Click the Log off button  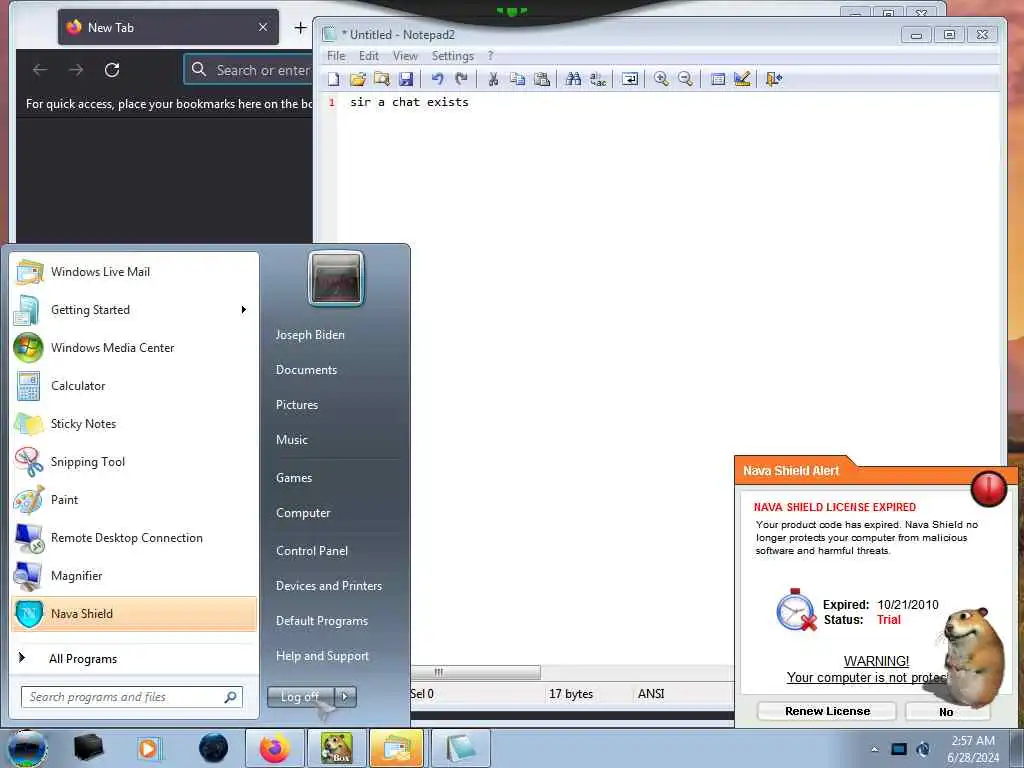click(300, 697)
